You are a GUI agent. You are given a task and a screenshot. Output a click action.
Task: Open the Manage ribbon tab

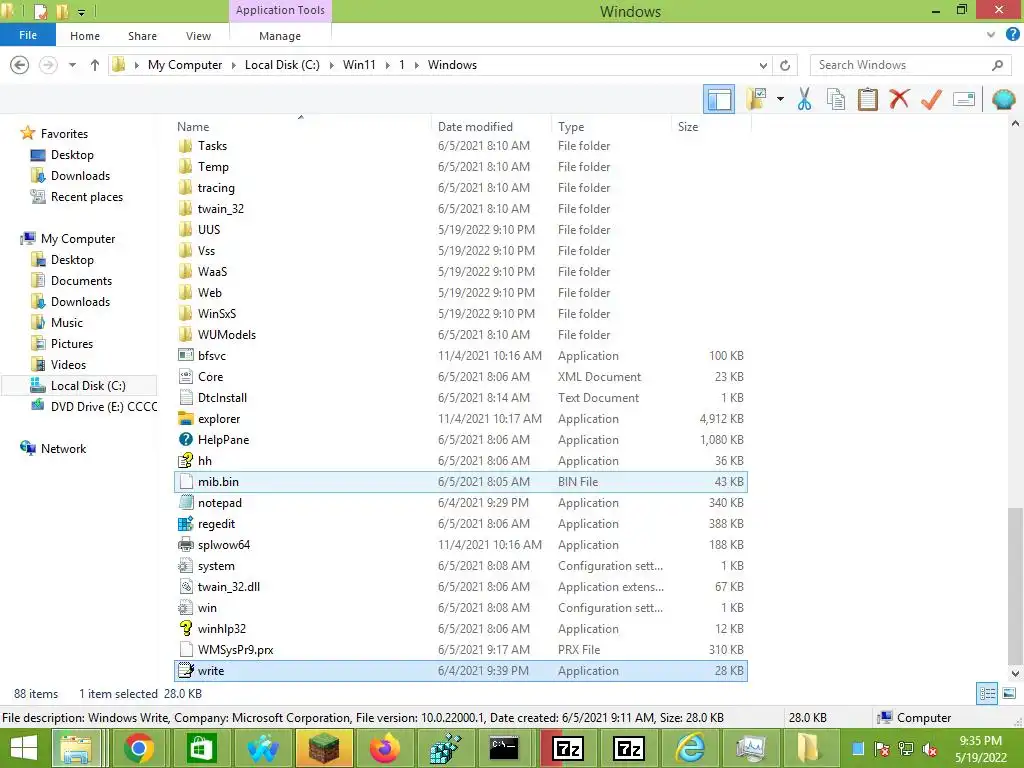point(280,36)
